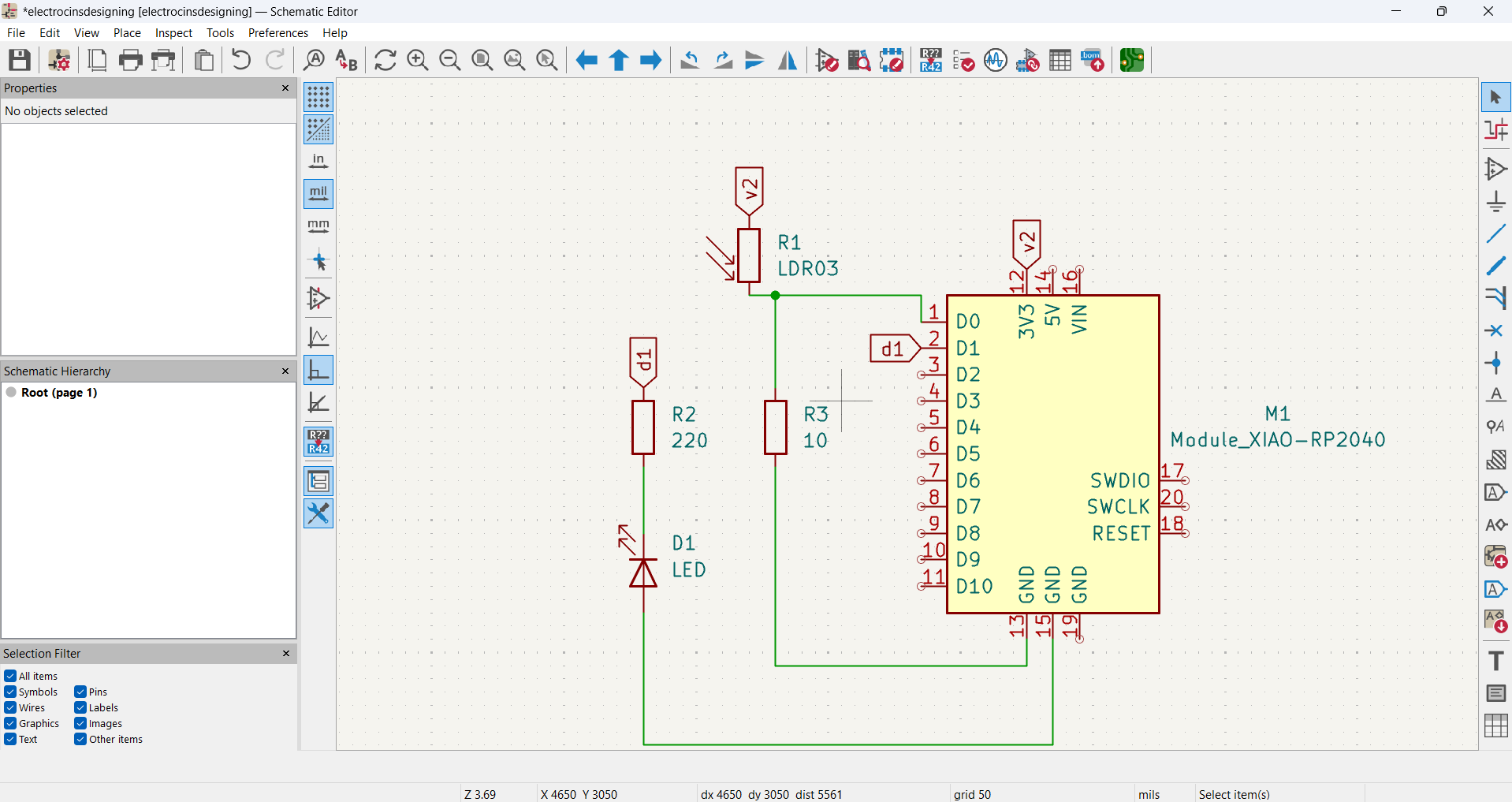Viewport: 1512px width, 802px height.
Task: Open the Place menu
Action: (127, 32)
